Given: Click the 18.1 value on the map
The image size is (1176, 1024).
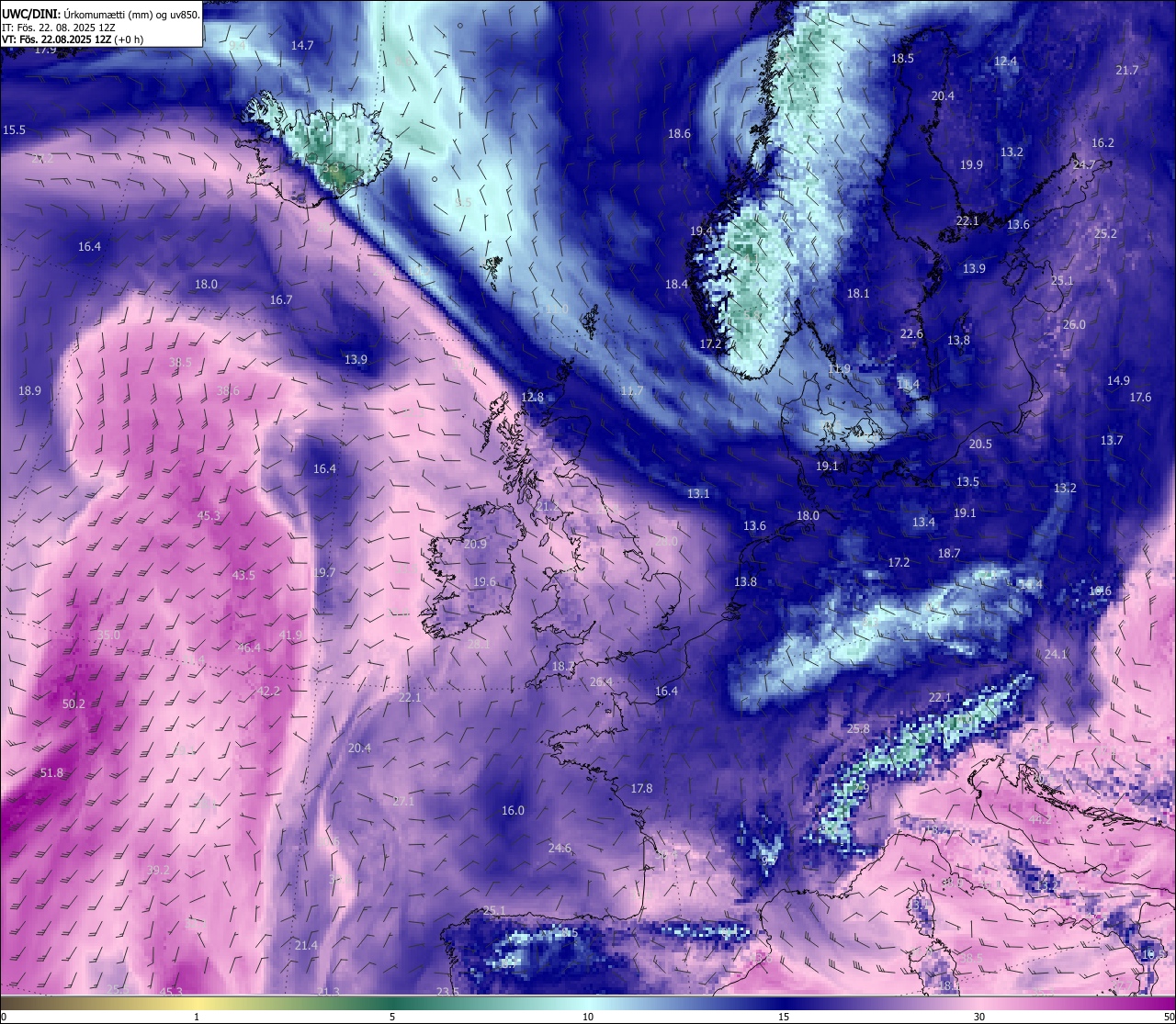Looking at the screenshot, I should tap(858, 294).
